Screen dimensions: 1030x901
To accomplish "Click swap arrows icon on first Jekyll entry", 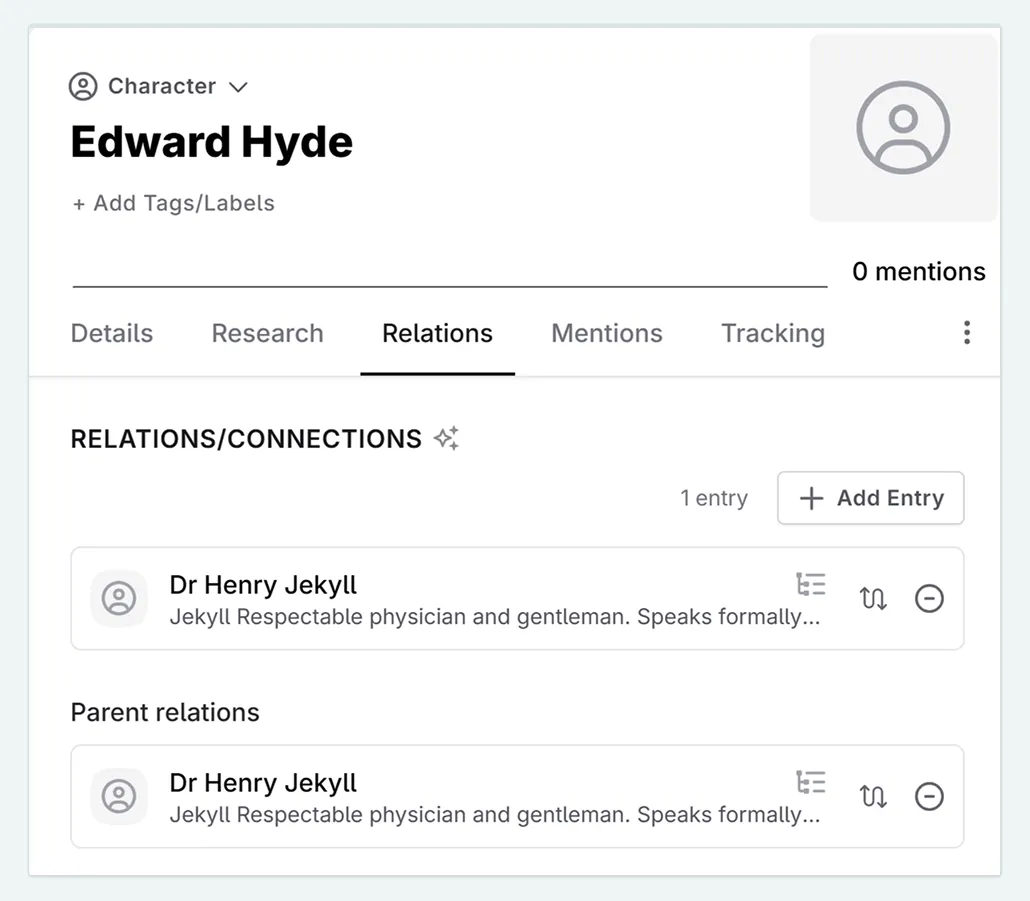I will pos(873,599).
